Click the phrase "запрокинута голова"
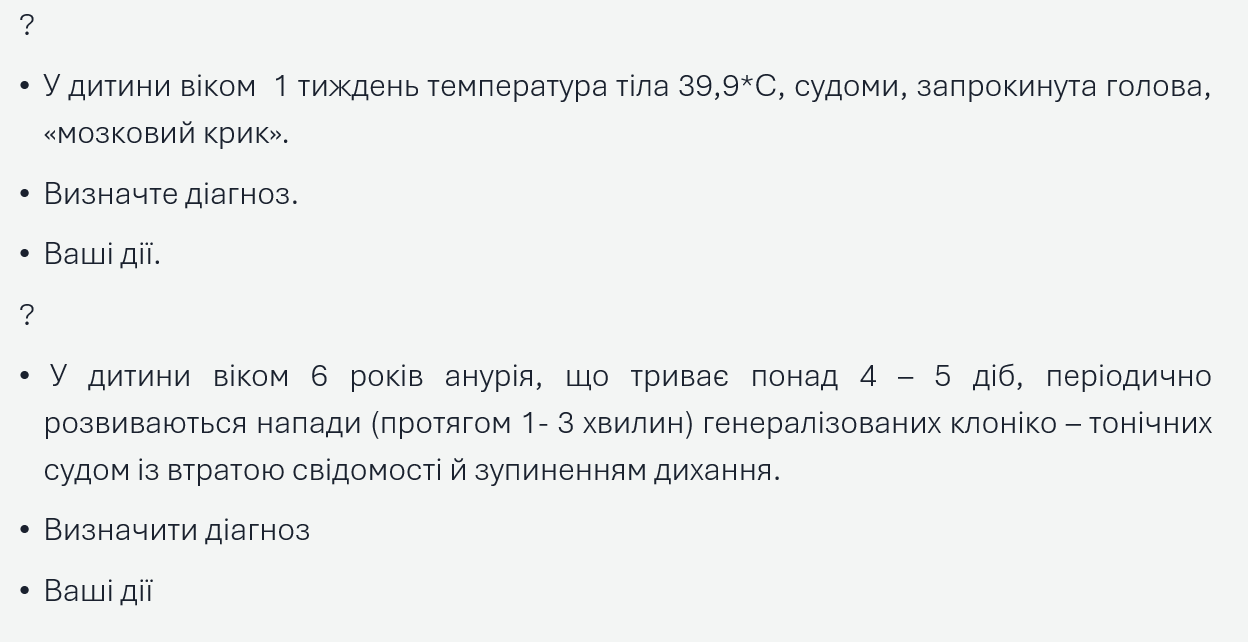 1063,87
